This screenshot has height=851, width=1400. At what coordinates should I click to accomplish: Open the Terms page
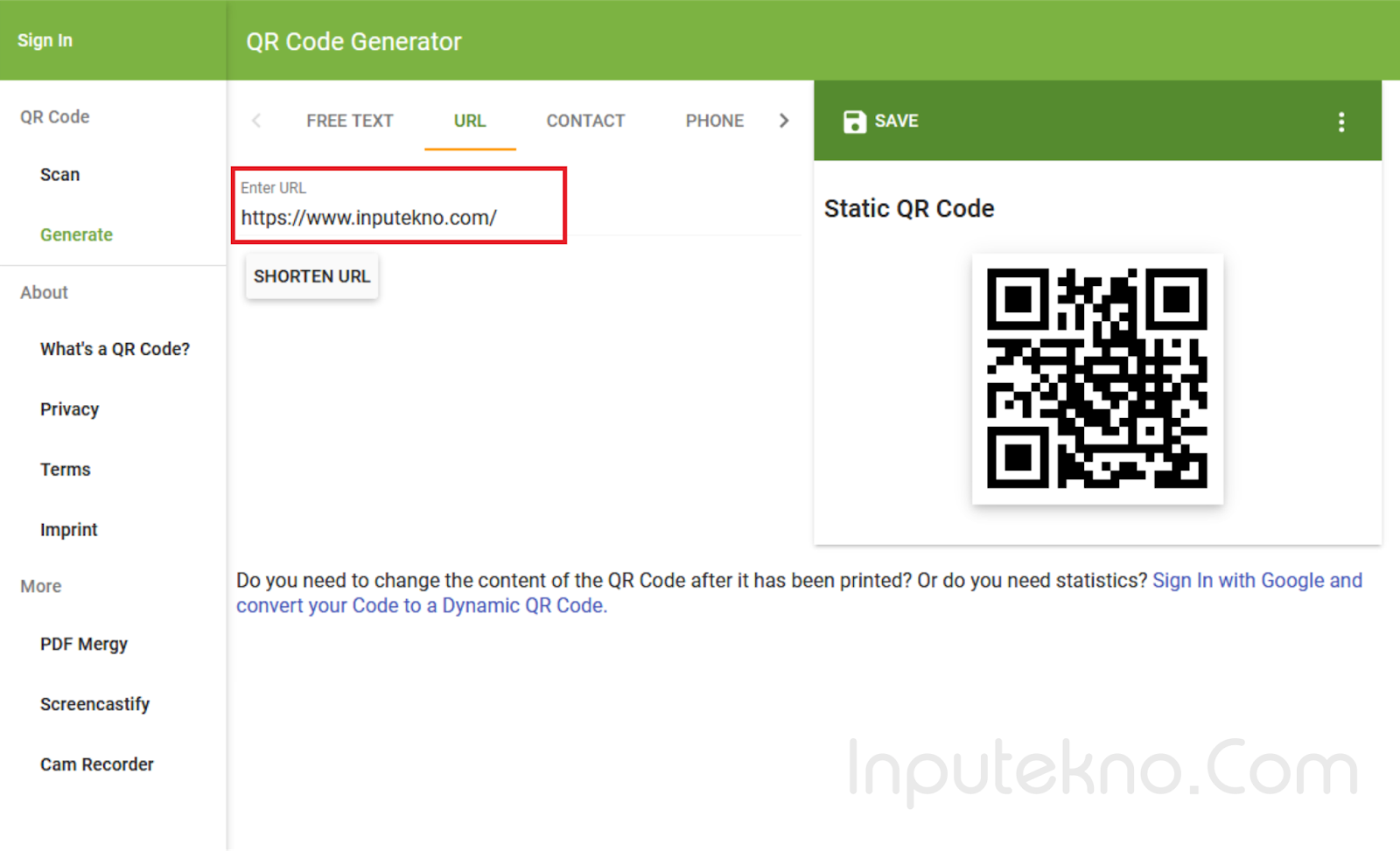(65, 470)
